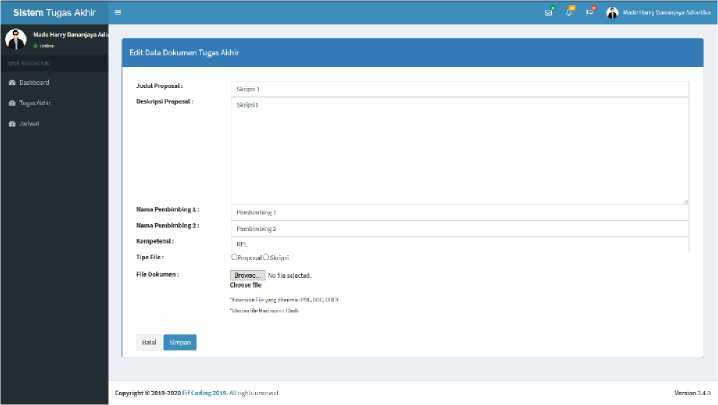Click Browse to choose a document file
Image resolution: width=718 pixels, height=405 pixels.
pos(248,274)
